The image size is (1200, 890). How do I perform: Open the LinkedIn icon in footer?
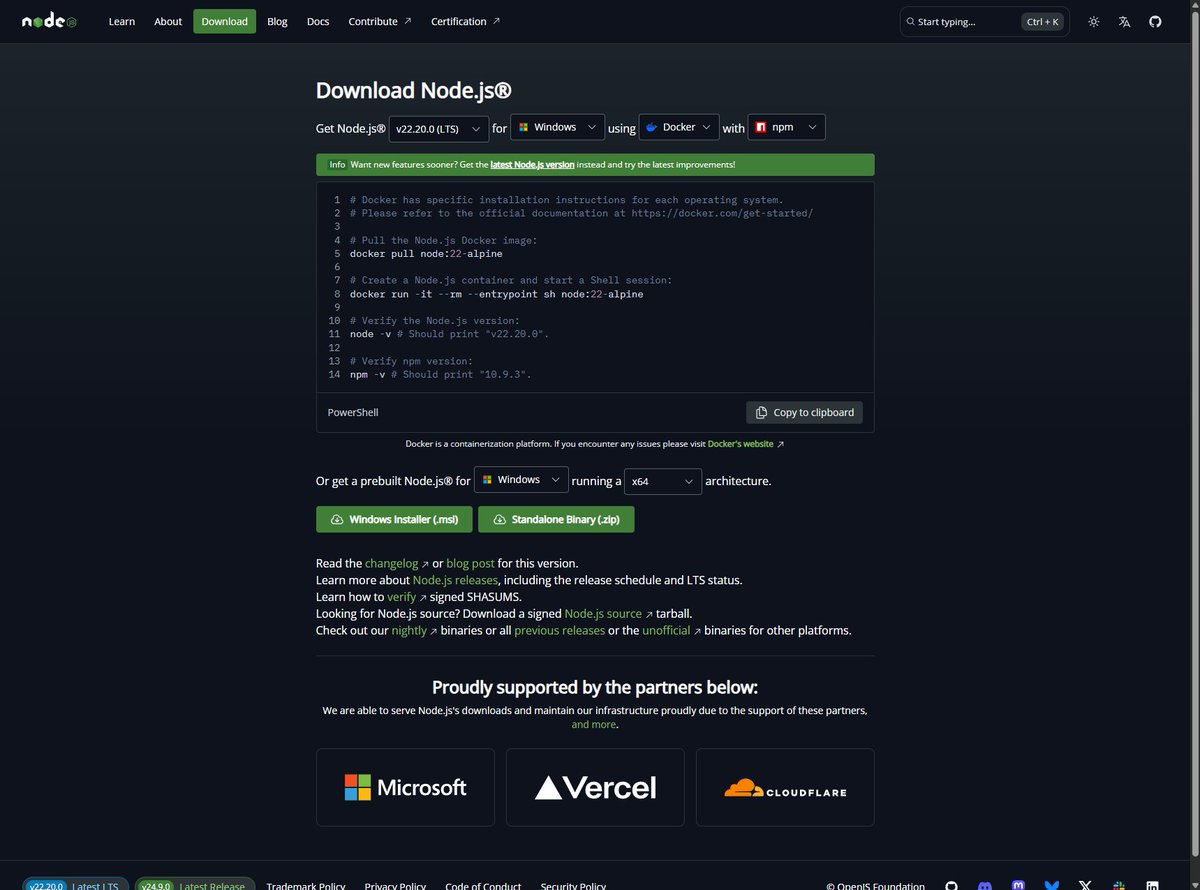point(1152,886)
